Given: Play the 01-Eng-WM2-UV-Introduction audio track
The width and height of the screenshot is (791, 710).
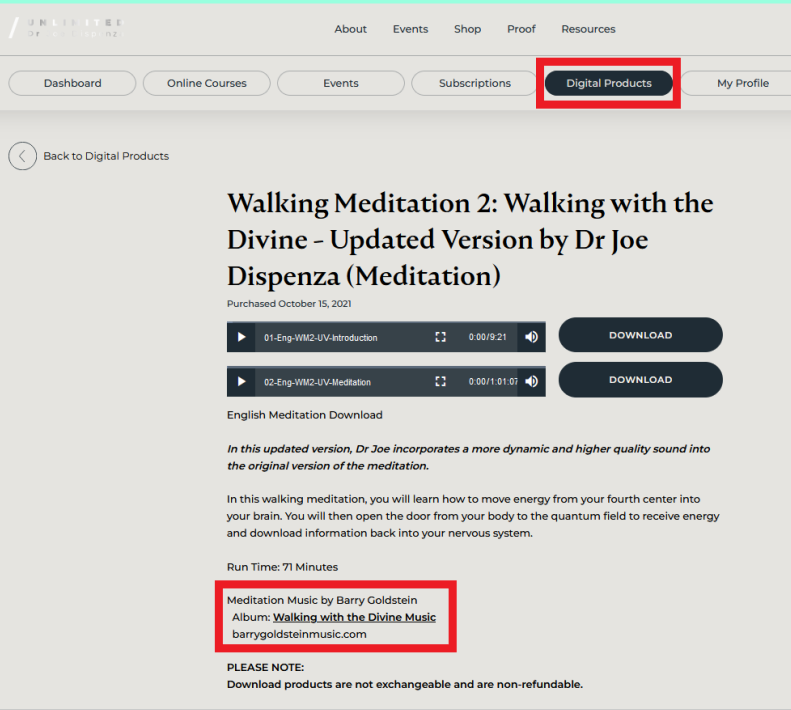Looking at the screenshot, I should tap(241, 337).
